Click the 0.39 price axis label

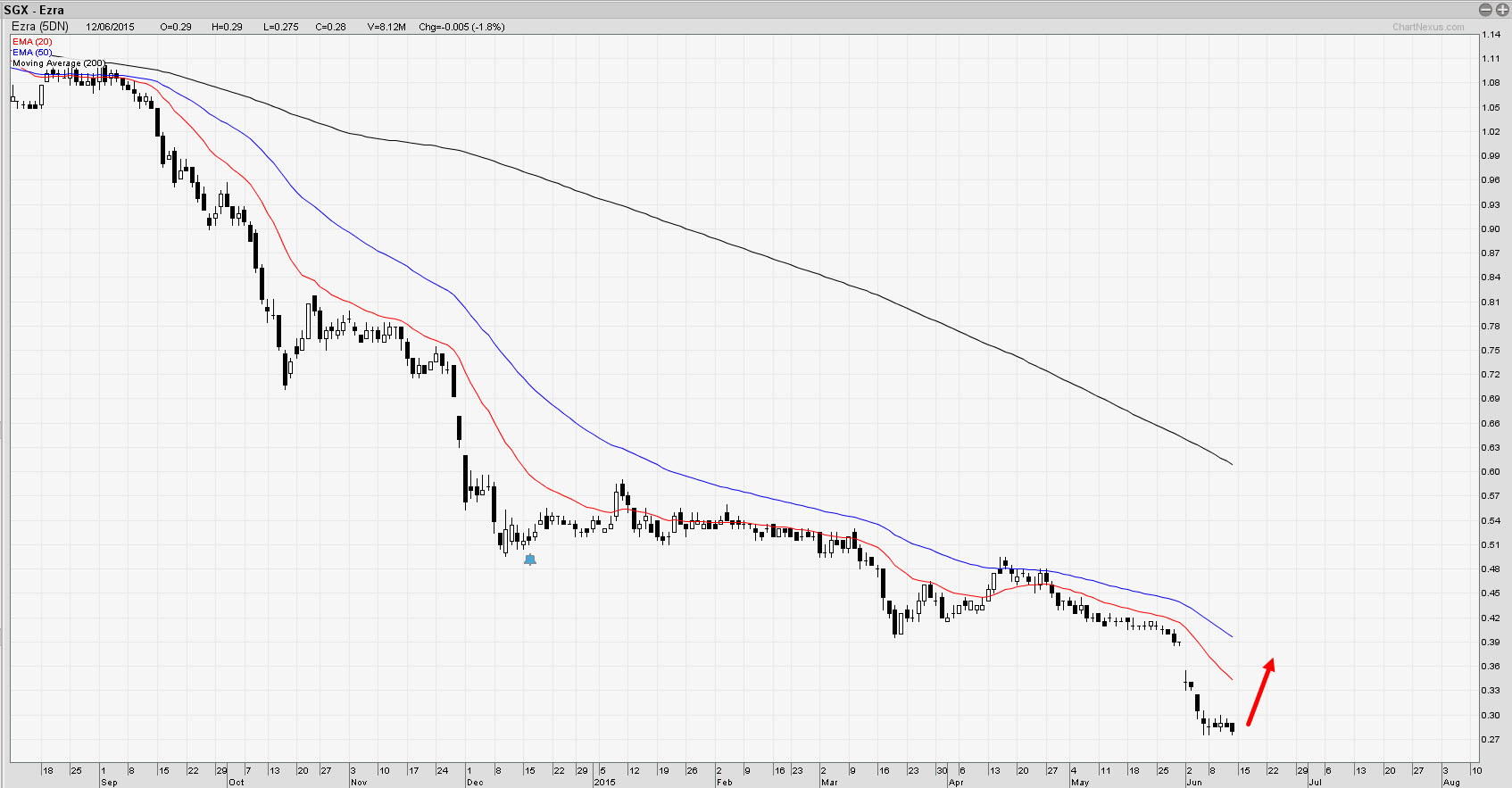(1491, 643)
